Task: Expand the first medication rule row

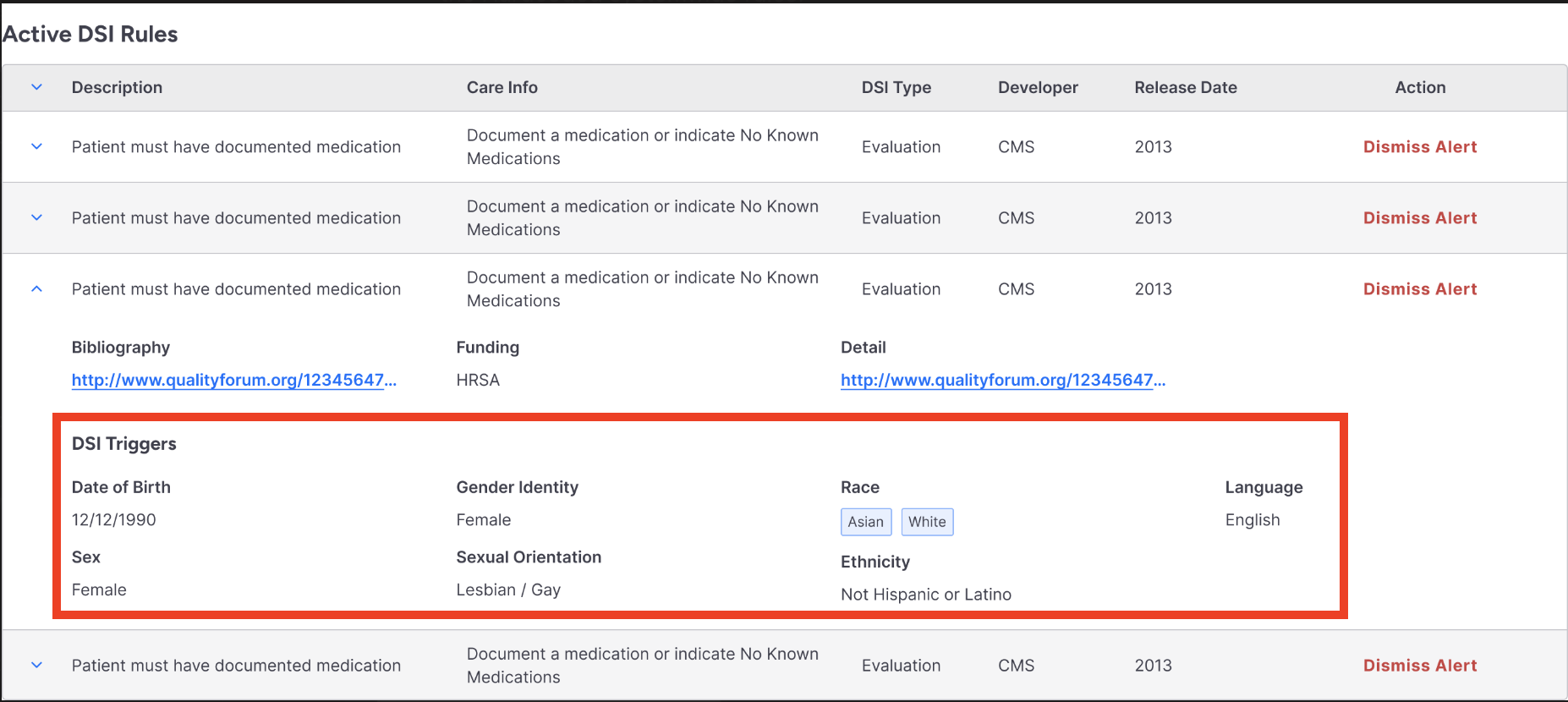Action: 36,146
